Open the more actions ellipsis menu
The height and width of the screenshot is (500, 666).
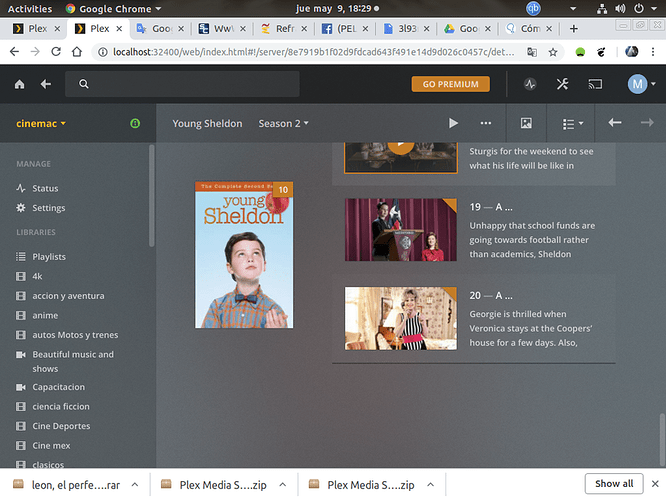pyautogui.click(x=485, y=123)
